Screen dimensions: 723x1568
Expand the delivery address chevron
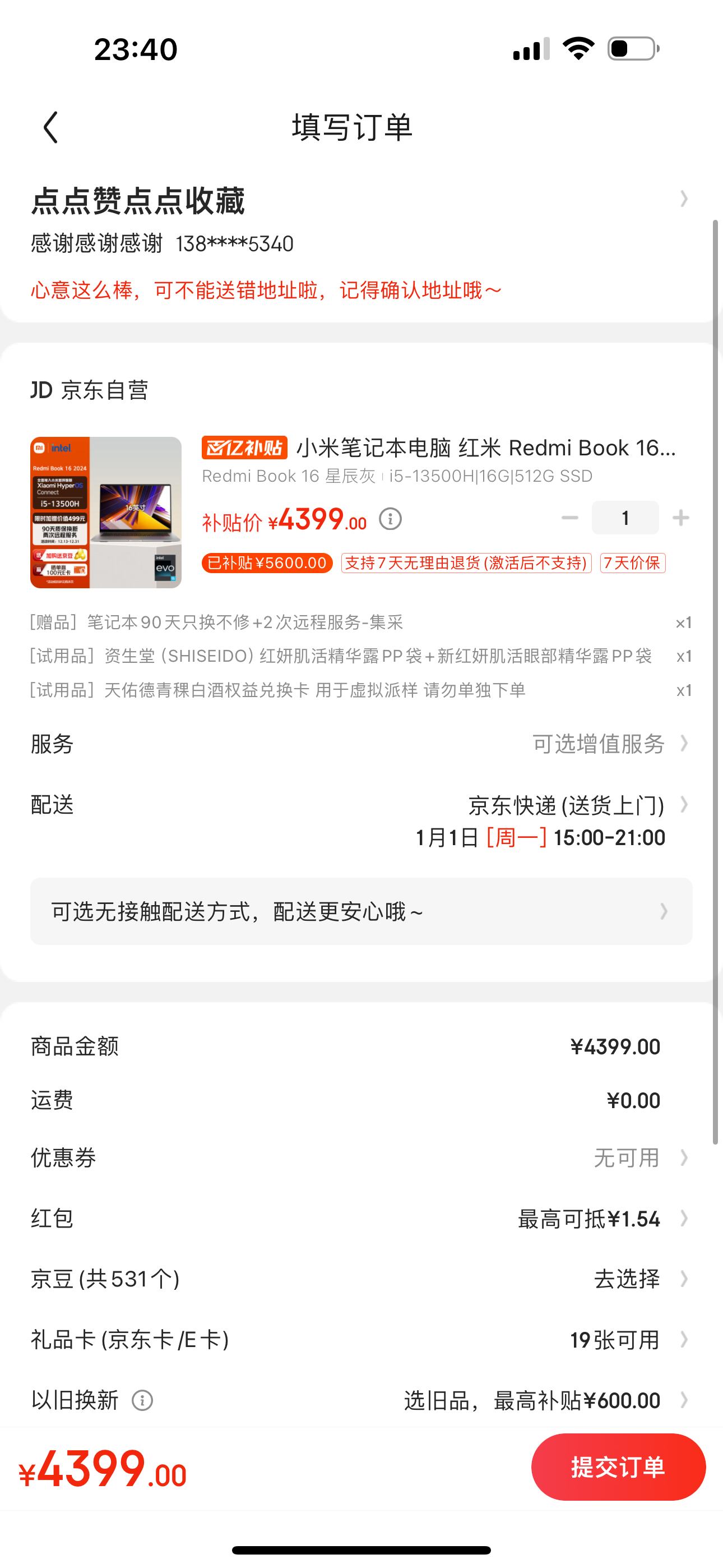(x=684, y=199)
